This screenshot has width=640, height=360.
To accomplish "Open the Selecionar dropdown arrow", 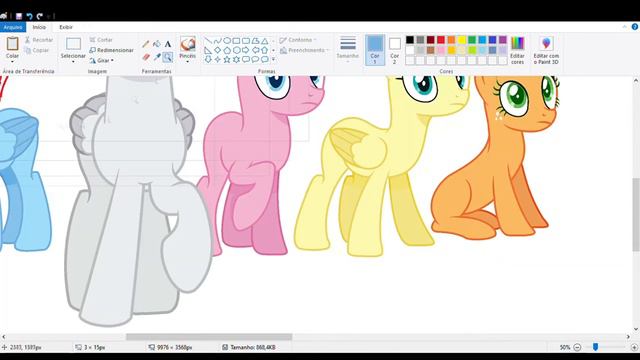I will (73, 62).
